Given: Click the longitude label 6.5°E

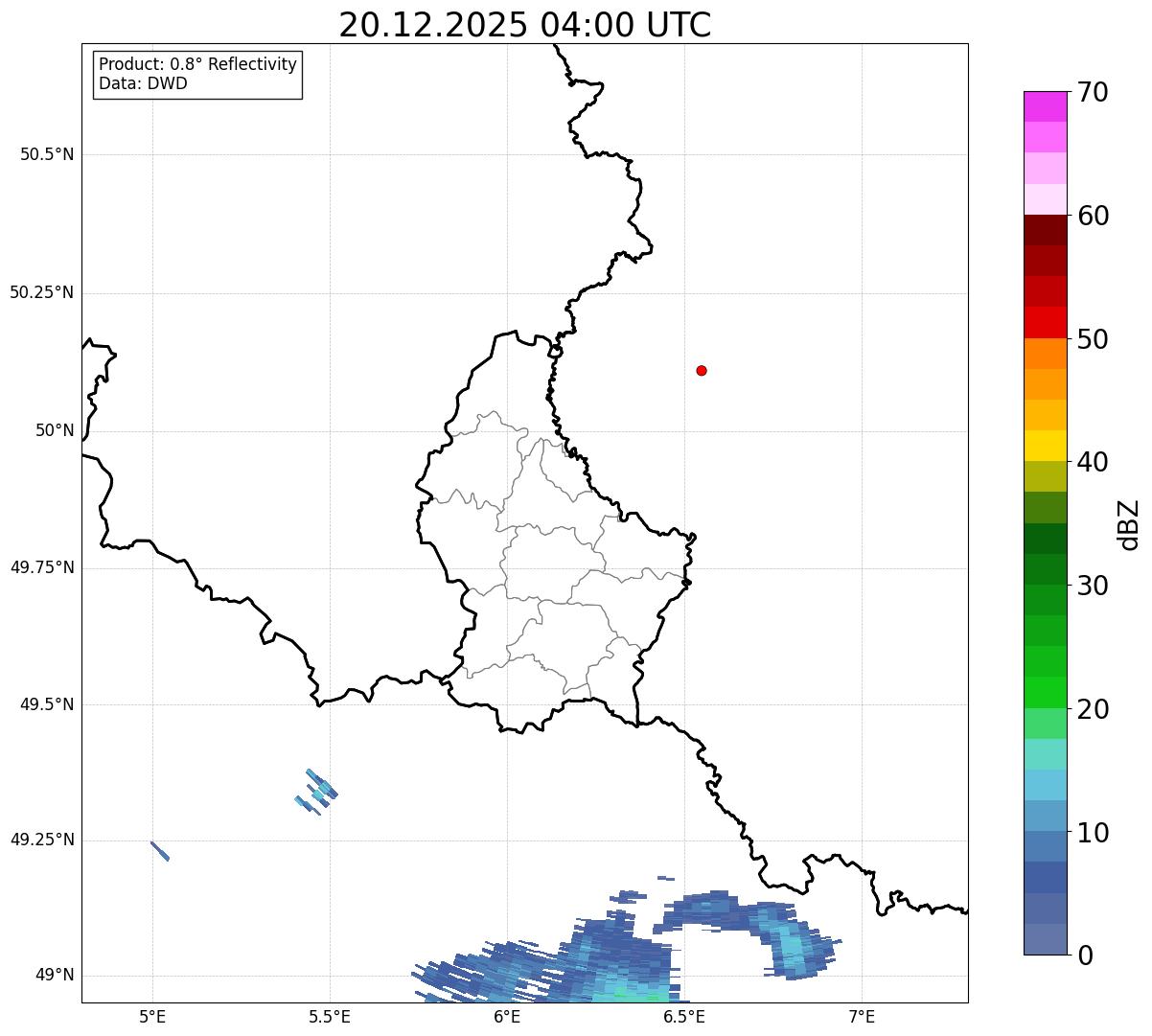Looking at the screenshot, I should pyautogui.click(x=684, y=1016).
